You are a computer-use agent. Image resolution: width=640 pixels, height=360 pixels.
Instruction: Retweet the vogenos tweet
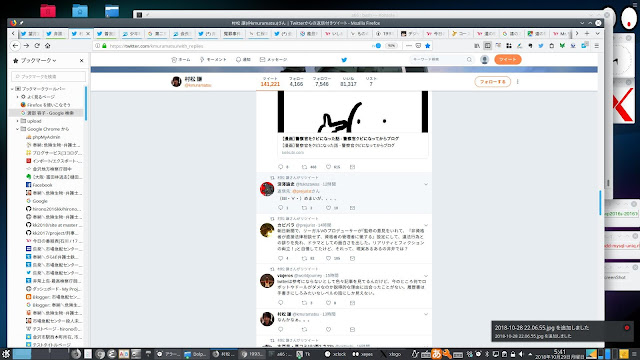(x=304, y=303)
